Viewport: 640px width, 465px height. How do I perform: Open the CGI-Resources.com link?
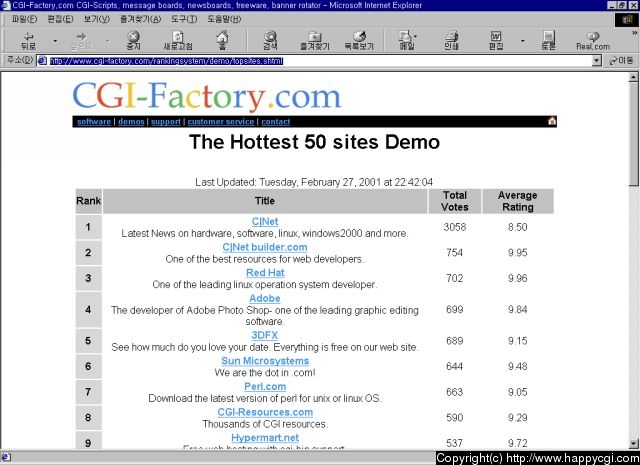[265, 412]
